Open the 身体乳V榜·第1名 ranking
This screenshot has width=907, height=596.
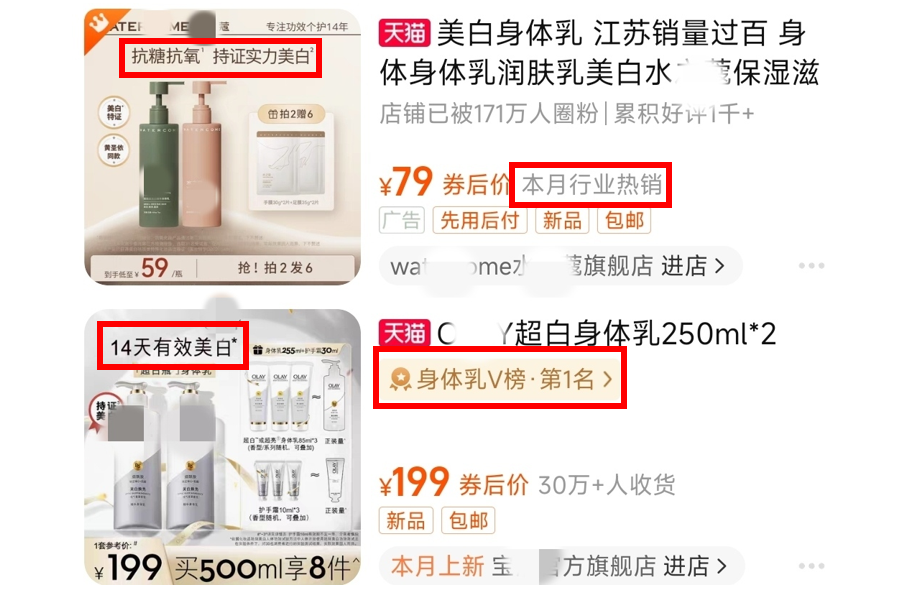(500, 380)
